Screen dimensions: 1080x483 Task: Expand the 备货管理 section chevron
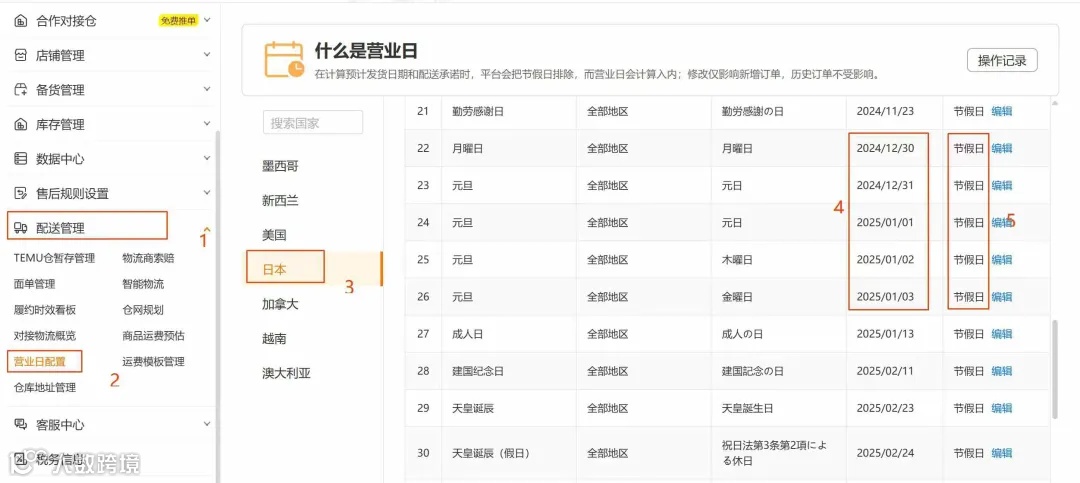(207, 89)
